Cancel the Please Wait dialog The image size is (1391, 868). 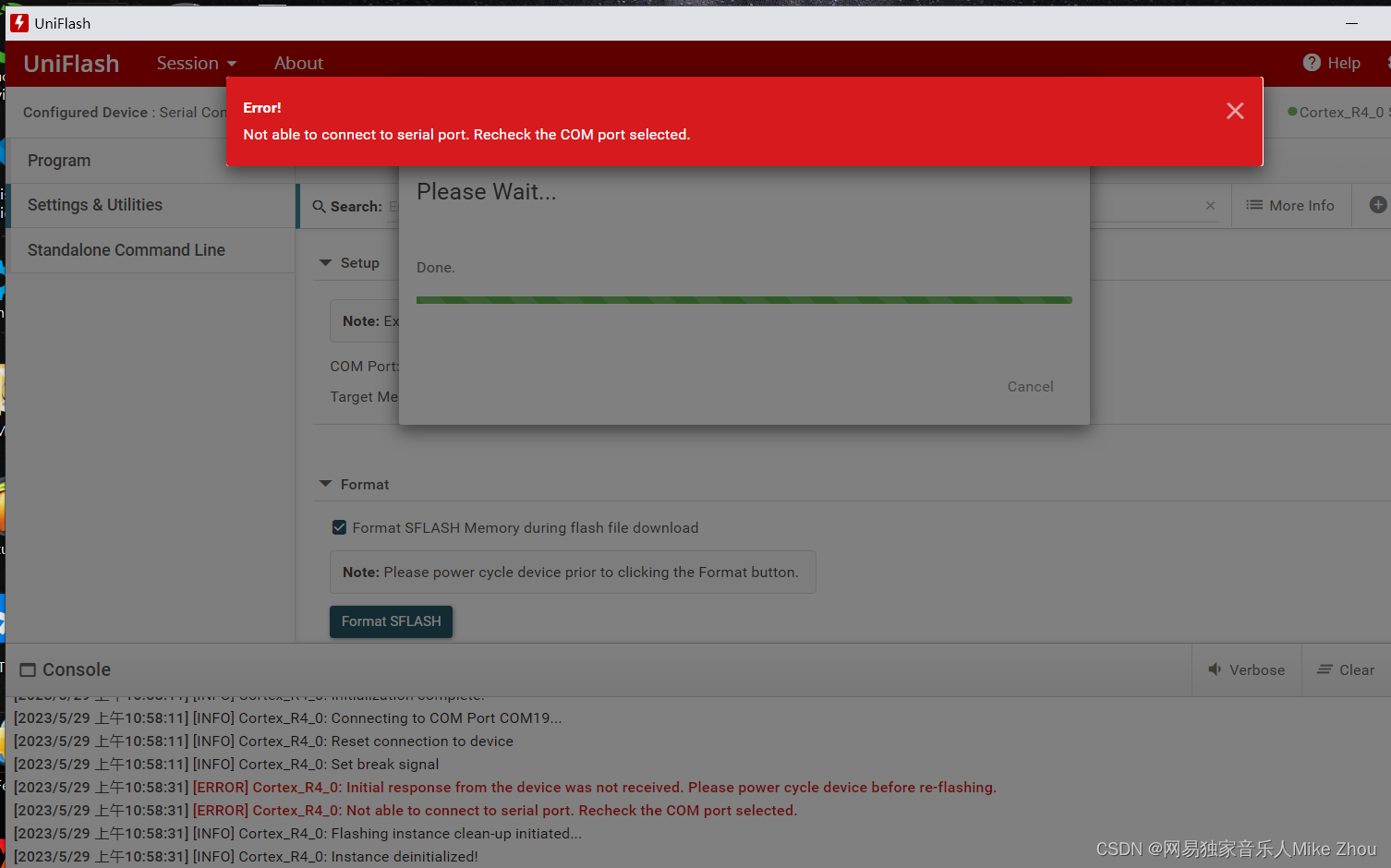coord(1030,387)
